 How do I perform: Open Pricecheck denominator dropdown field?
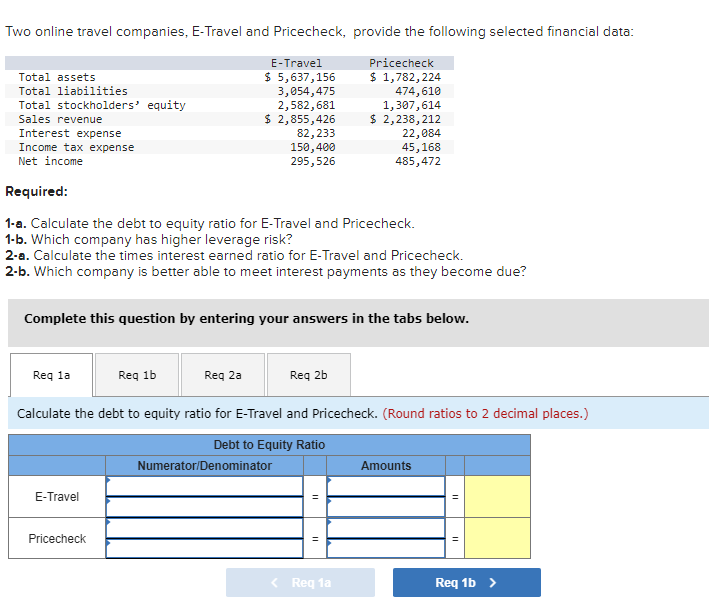(204, 548)
